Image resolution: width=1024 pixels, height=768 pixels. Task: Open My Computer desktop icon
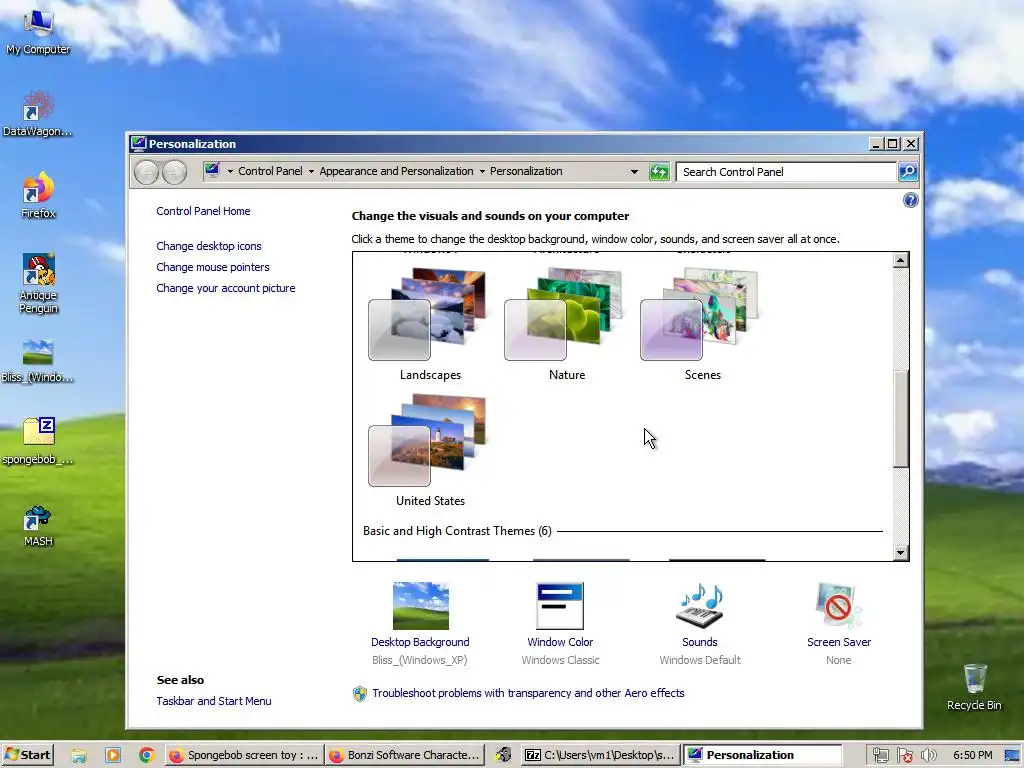click(x=38, y=31)
